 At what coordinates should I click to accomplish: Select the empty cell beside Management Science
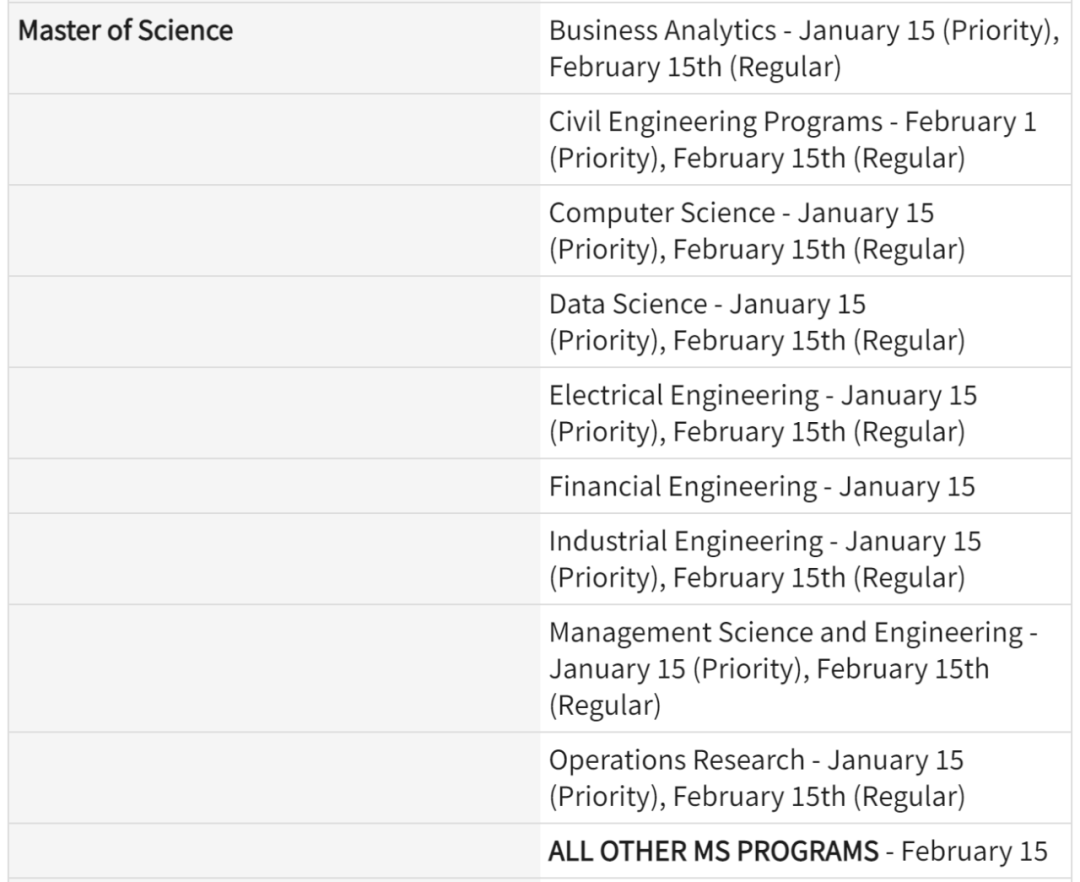click(x=274, y=668)
